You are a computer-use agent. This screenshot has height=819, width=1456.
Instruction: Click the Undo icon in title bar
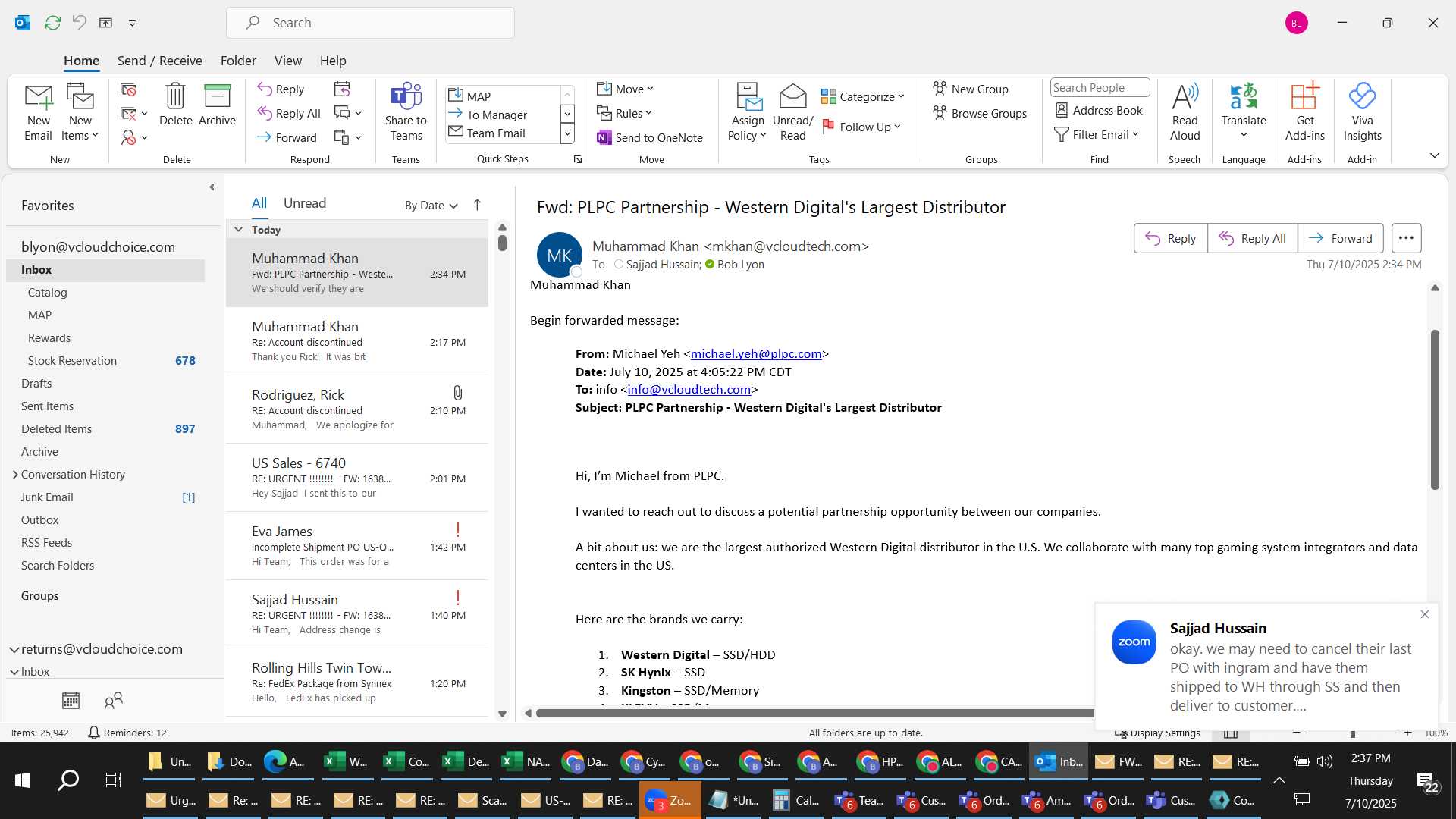[79, 23]
